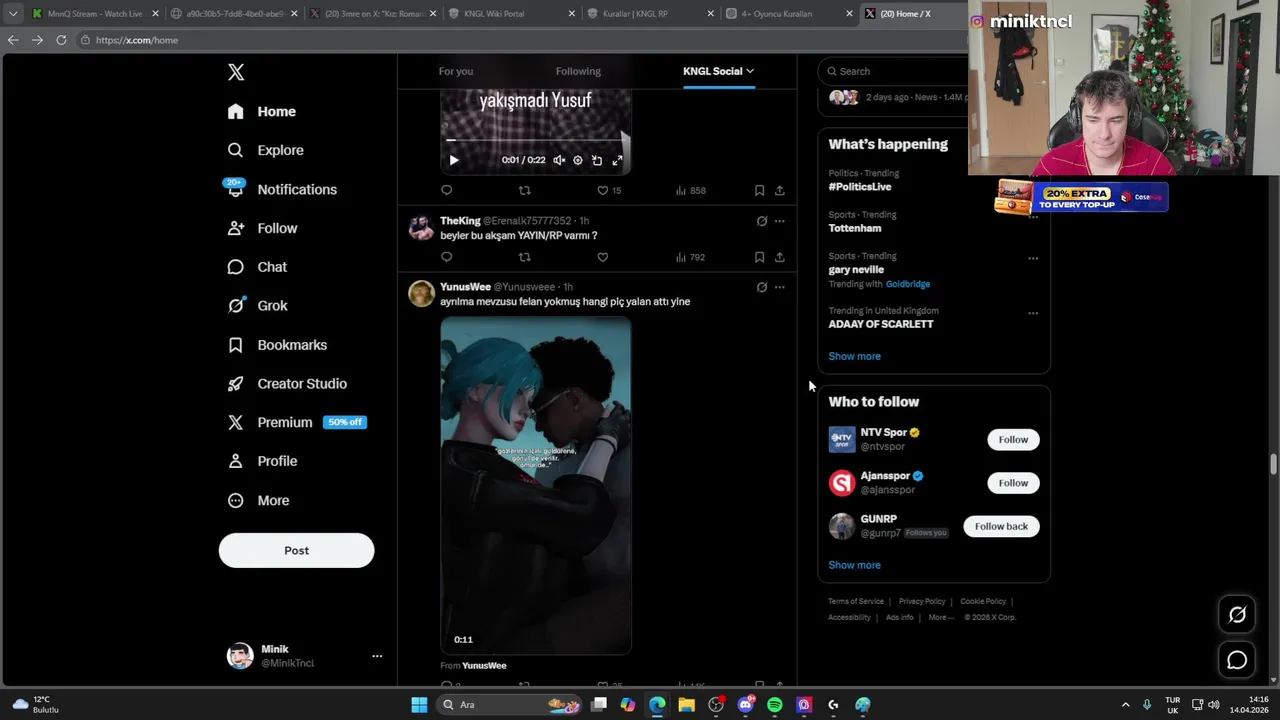
Task: Click the Search field on X
Action: pos(895,71)
